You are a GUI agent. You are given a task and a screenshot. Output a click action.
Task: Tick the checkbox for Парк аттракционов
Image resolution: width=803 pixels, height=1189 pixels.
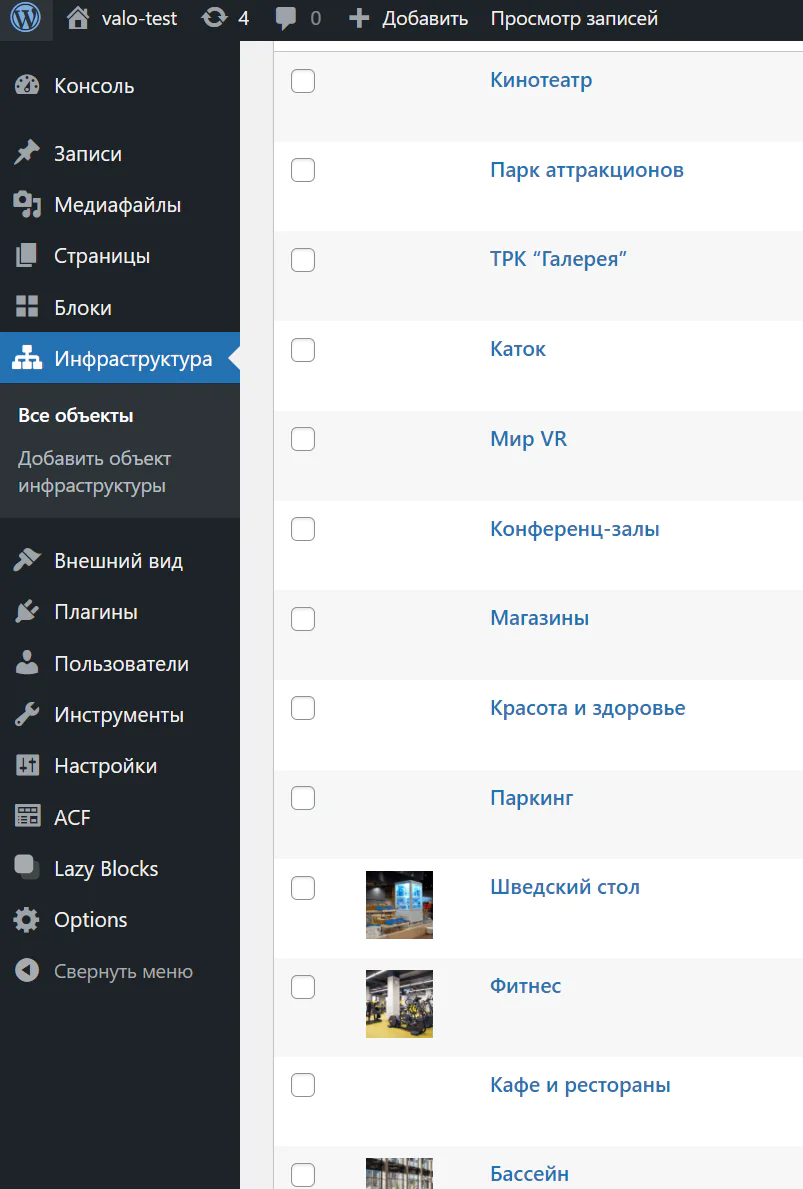[303, 170]
